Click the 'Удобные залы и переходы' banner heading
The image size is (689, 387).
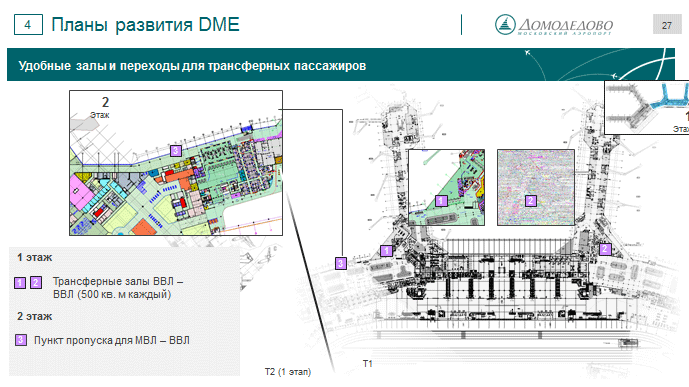pos(192,66)
